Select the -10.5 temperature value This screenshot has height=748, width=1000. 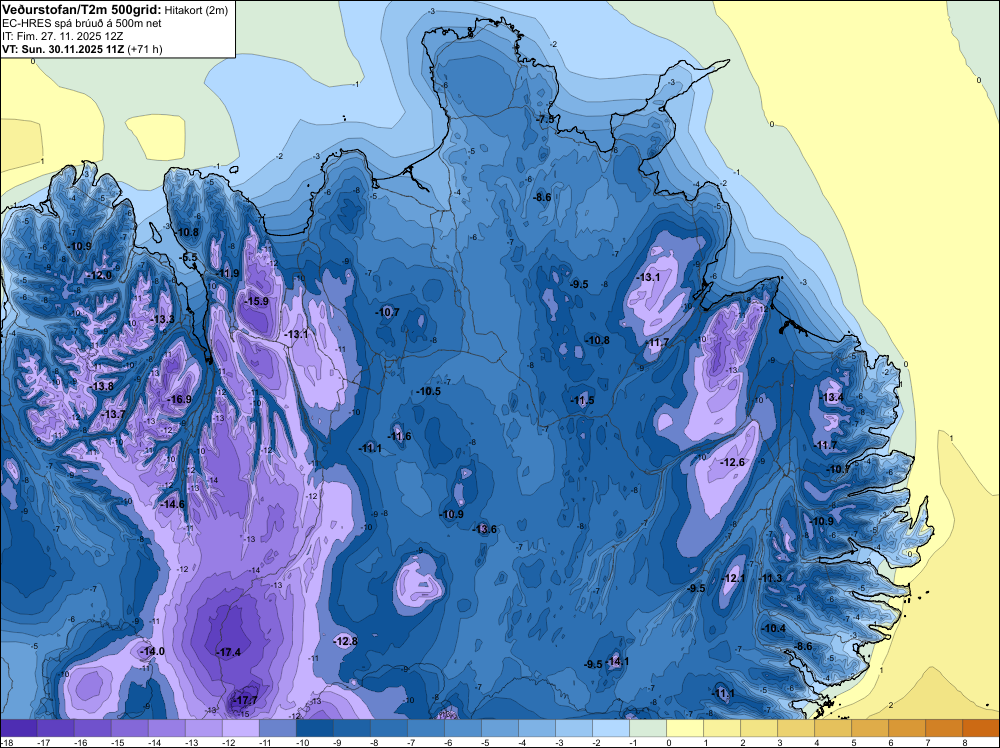pyautogui.click(x=429, y=391)
